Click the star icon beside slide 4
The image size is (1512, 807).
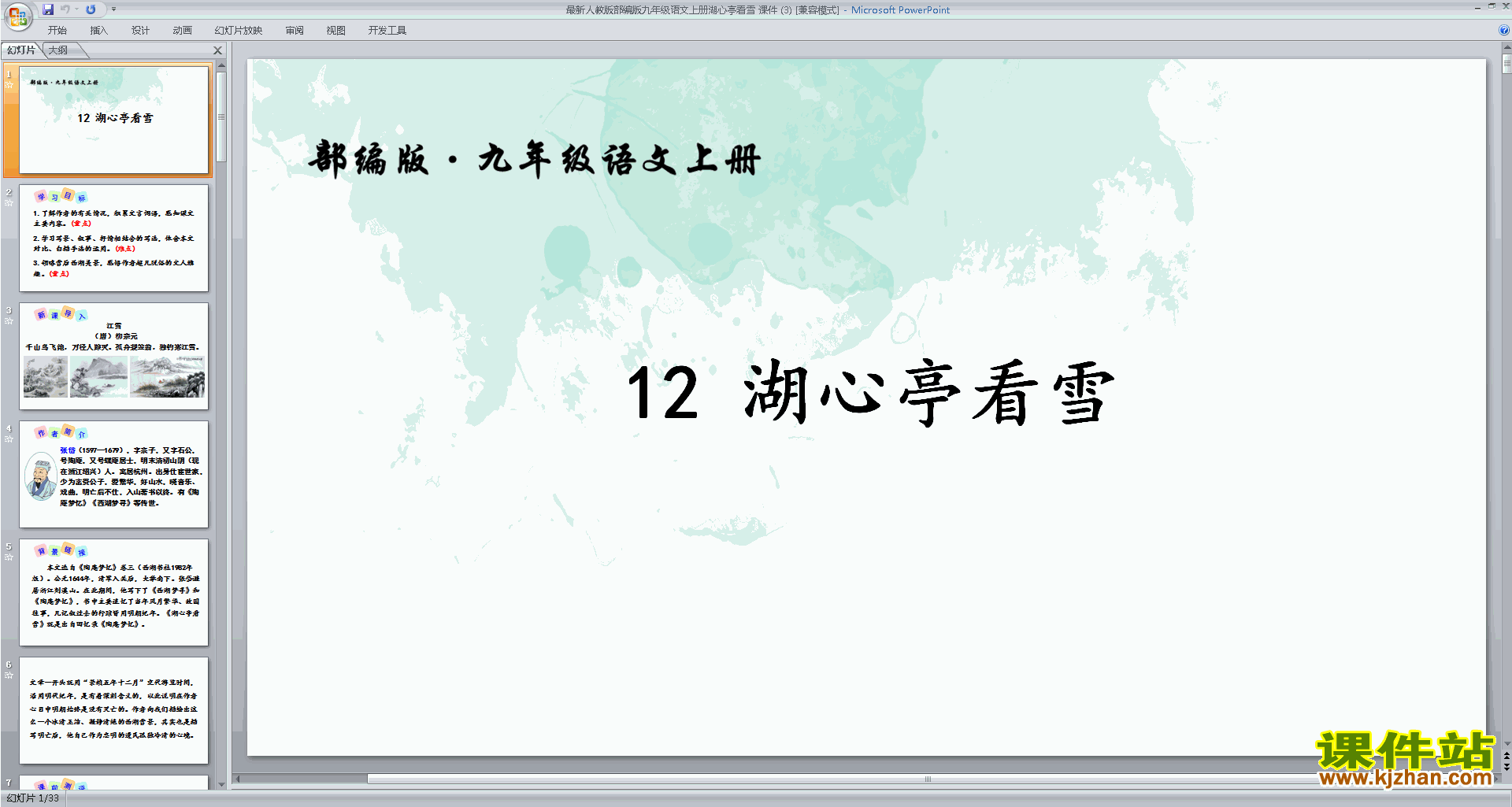click(x=9, y=439)
